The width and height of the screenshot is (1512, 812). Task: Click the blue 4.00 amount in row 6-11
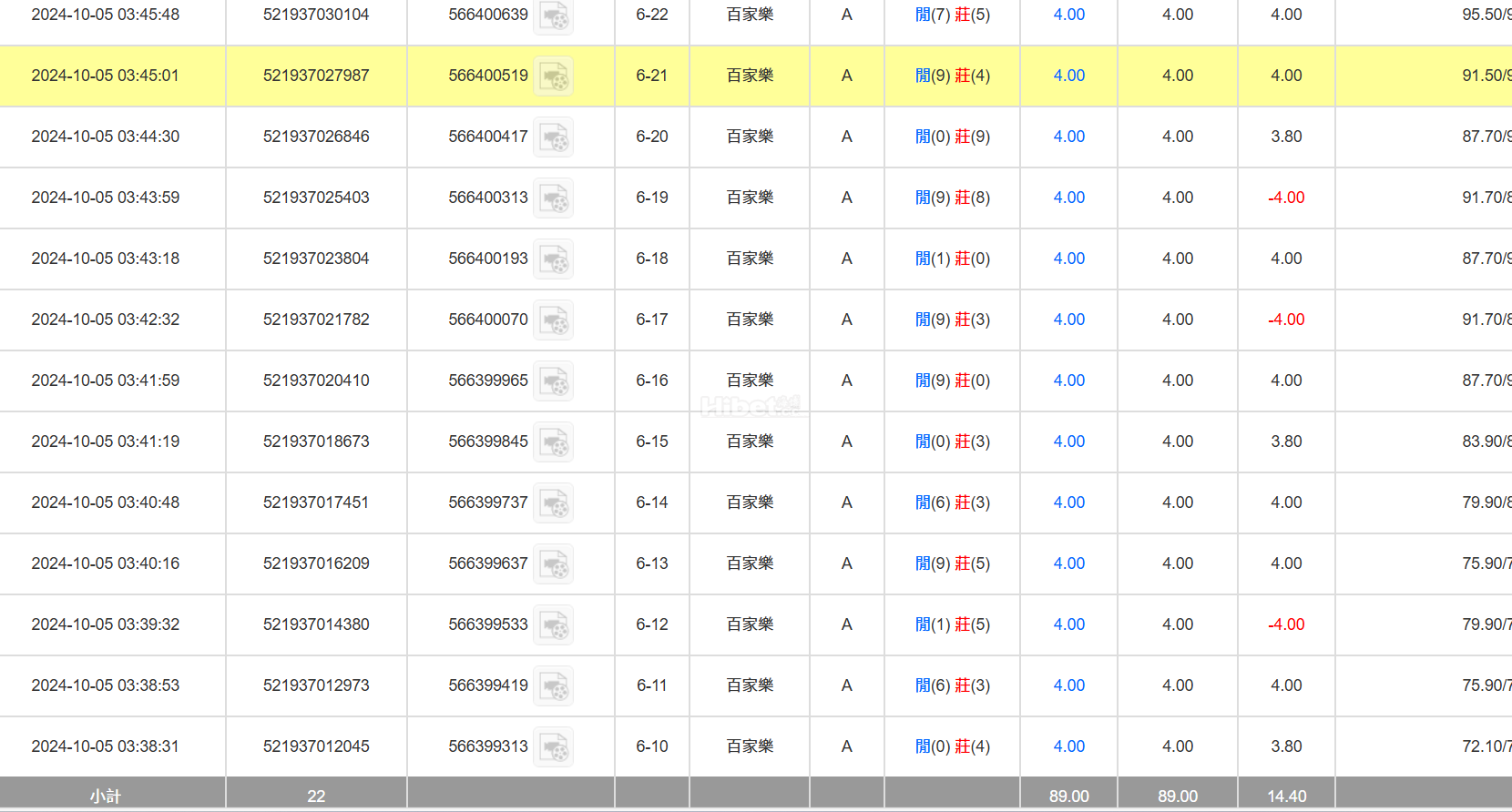click(1068, 685)
